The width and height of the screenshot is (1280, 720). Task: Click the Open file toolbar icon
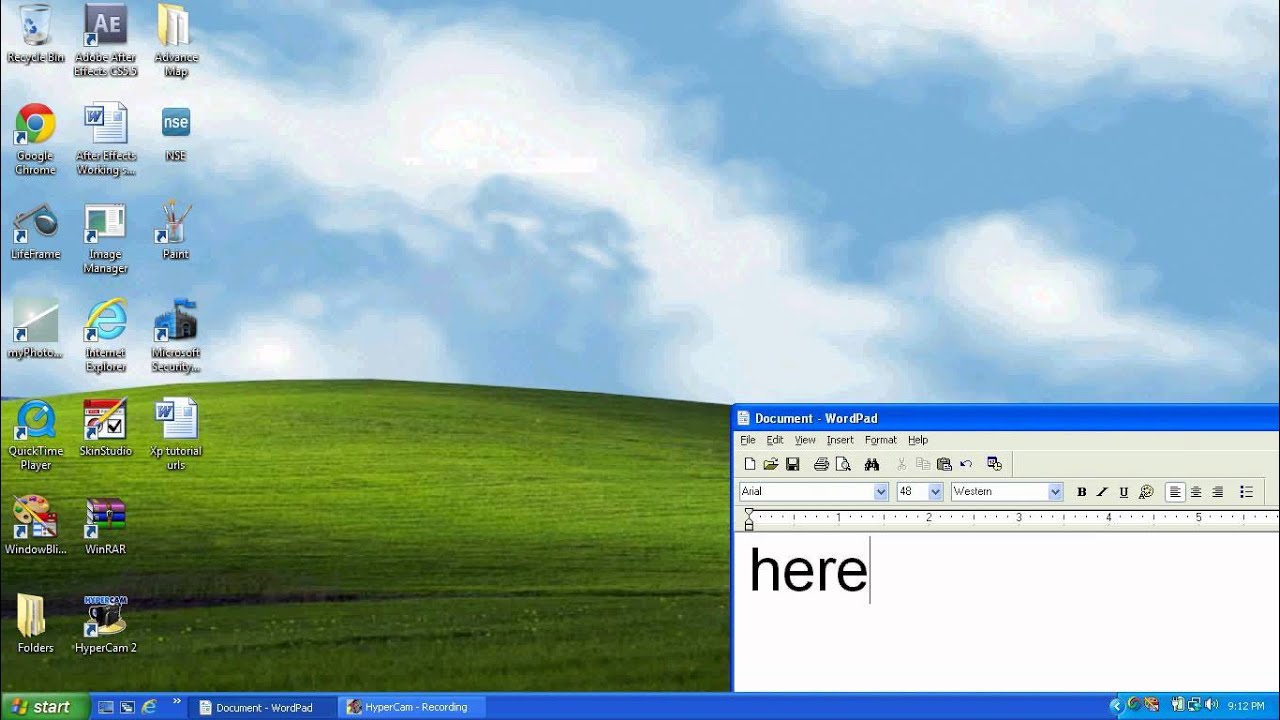tap(771, 464)
